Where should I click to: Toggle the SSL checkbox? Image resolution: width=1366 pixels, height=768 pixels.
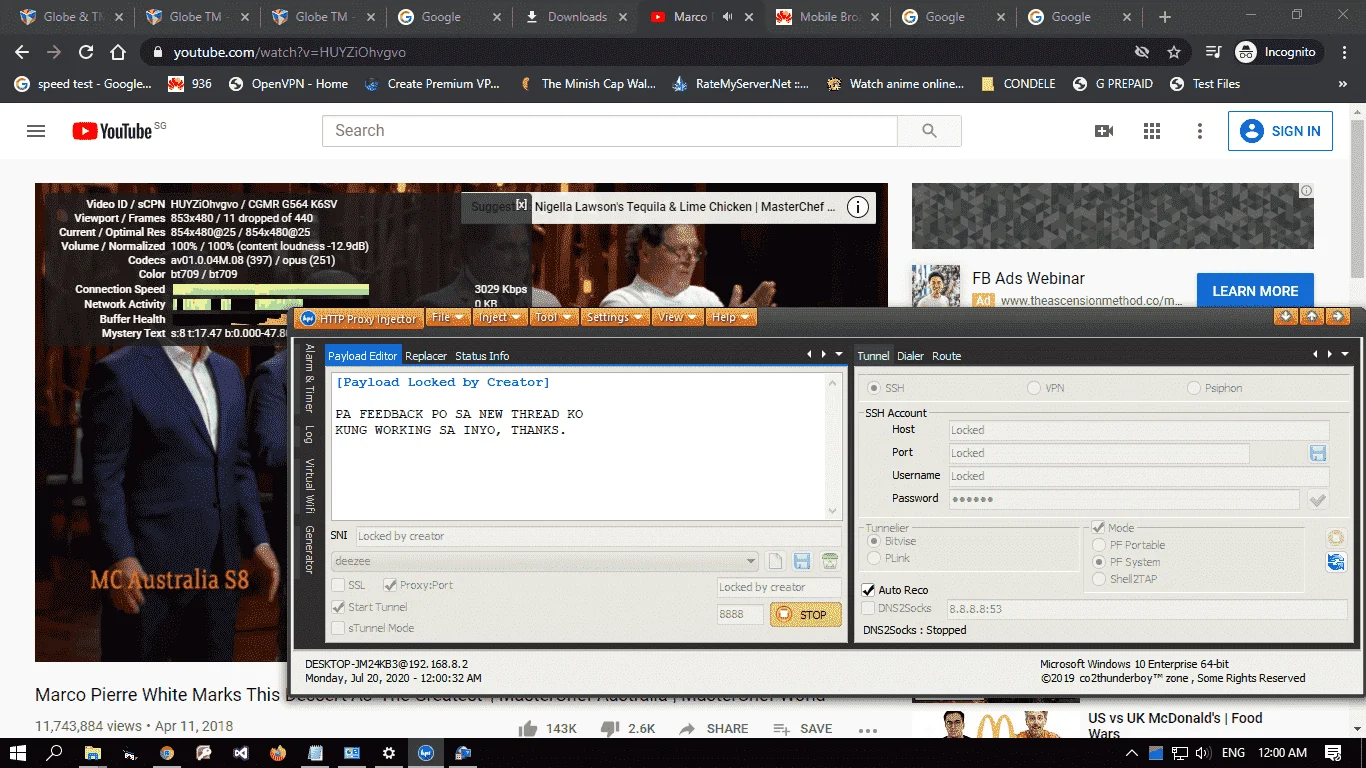coord(339,585)
